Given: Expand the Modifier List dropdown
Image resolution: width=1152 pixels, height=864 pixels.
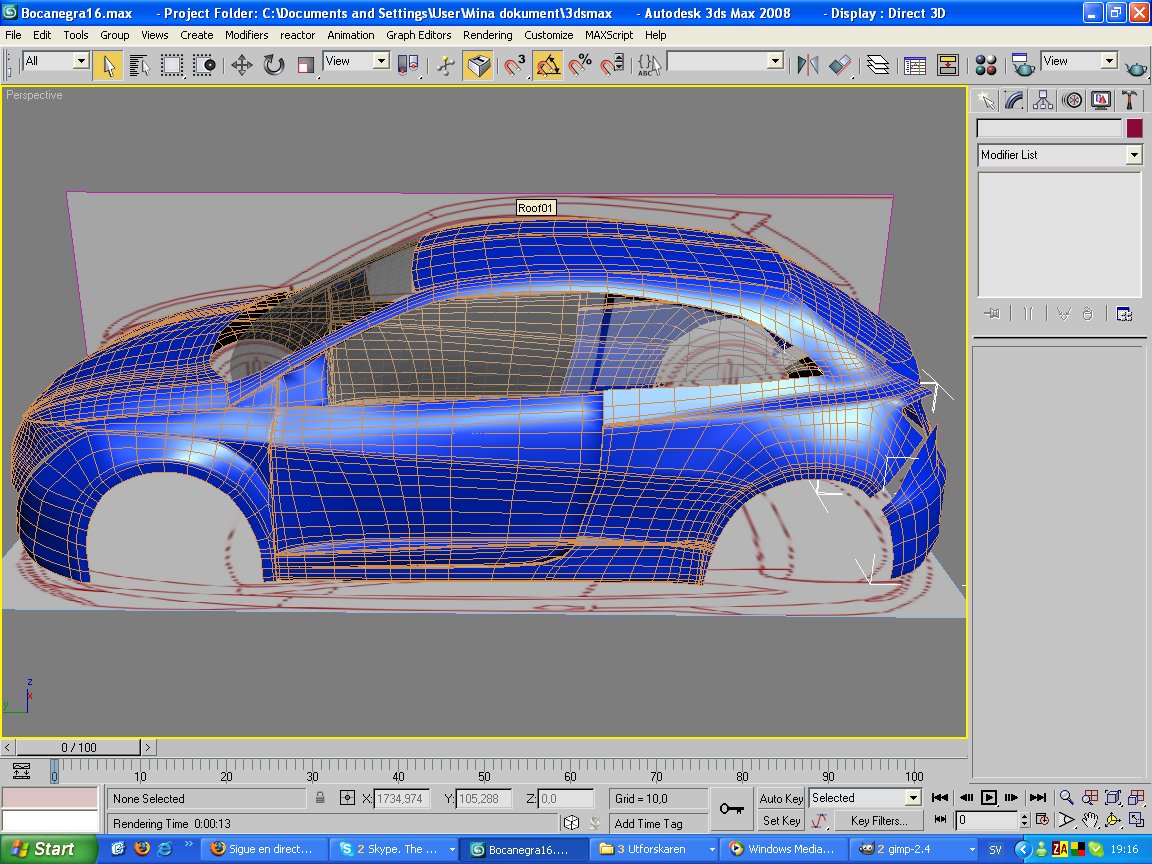Looking at the screenshot, I should (1133, 155).
